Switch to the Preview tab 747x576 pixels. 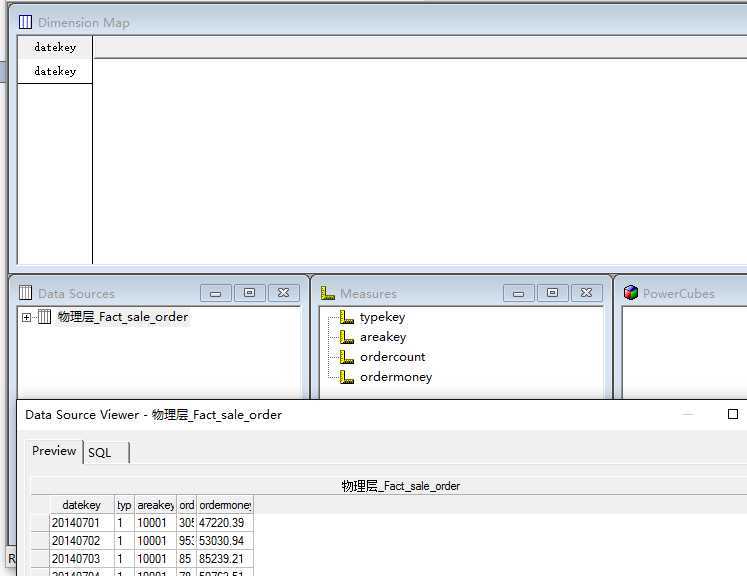click(x=54, y=451)
